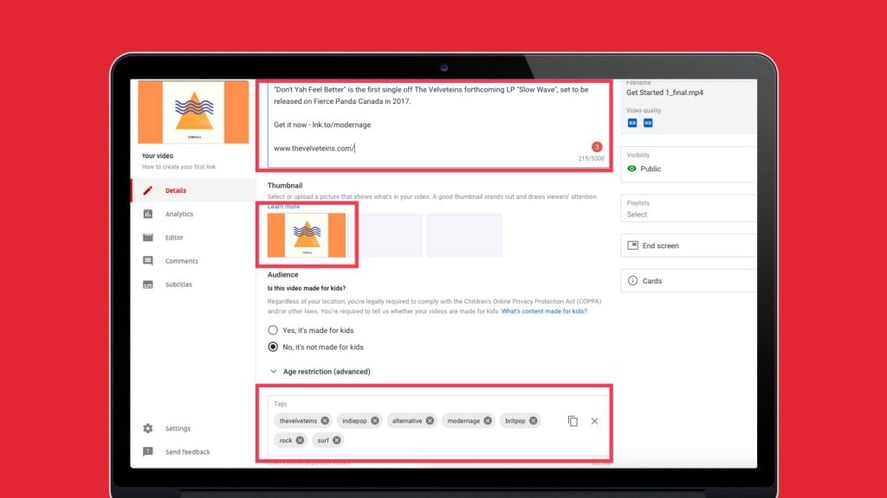Image resolution: width=887 pixels, height=498 pixels.
Task: Click inside the description text field
Action: (436, 125)
